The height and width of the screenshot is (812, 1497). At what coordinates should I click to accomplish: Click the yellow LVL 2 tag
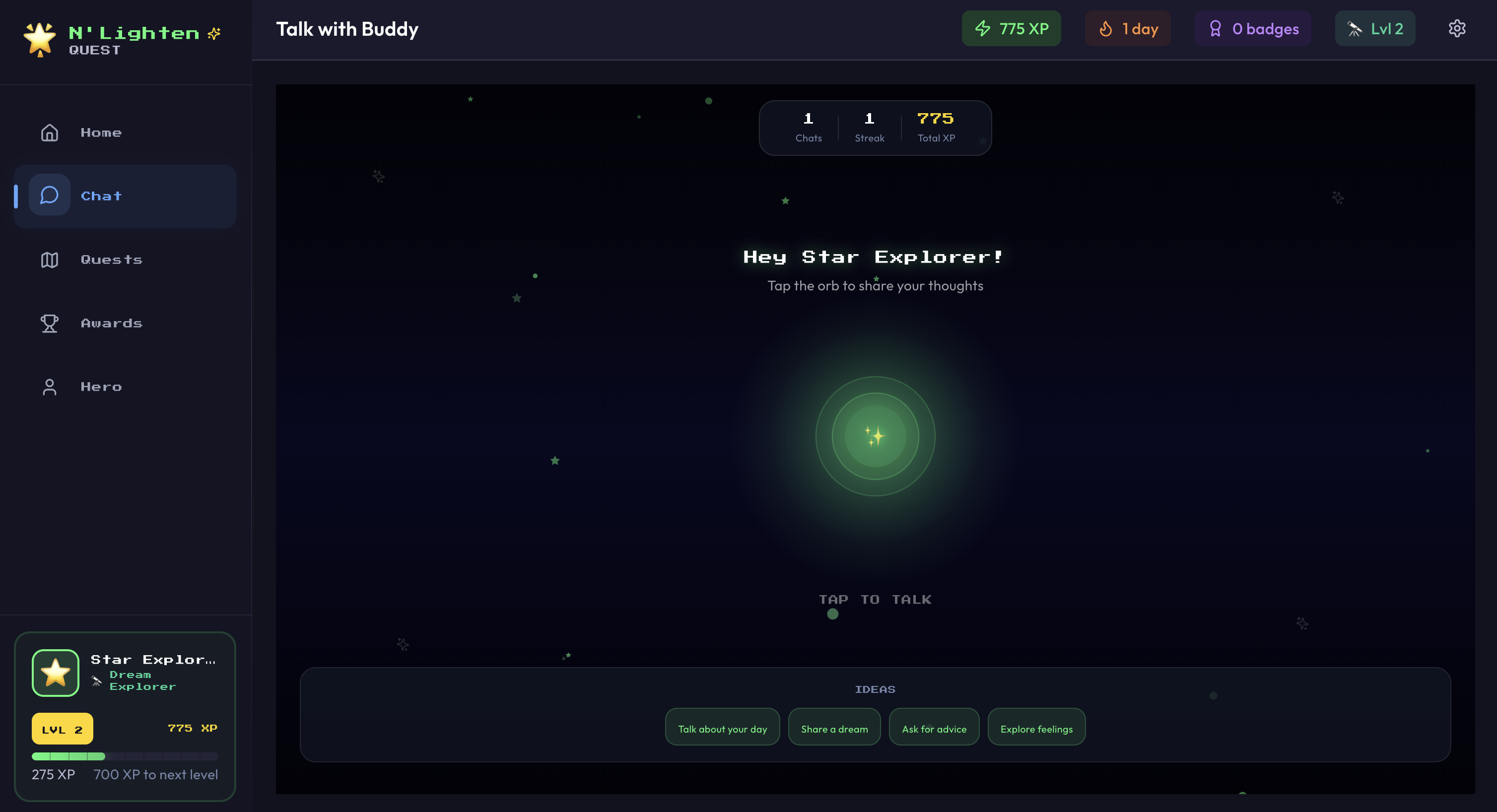62,729
